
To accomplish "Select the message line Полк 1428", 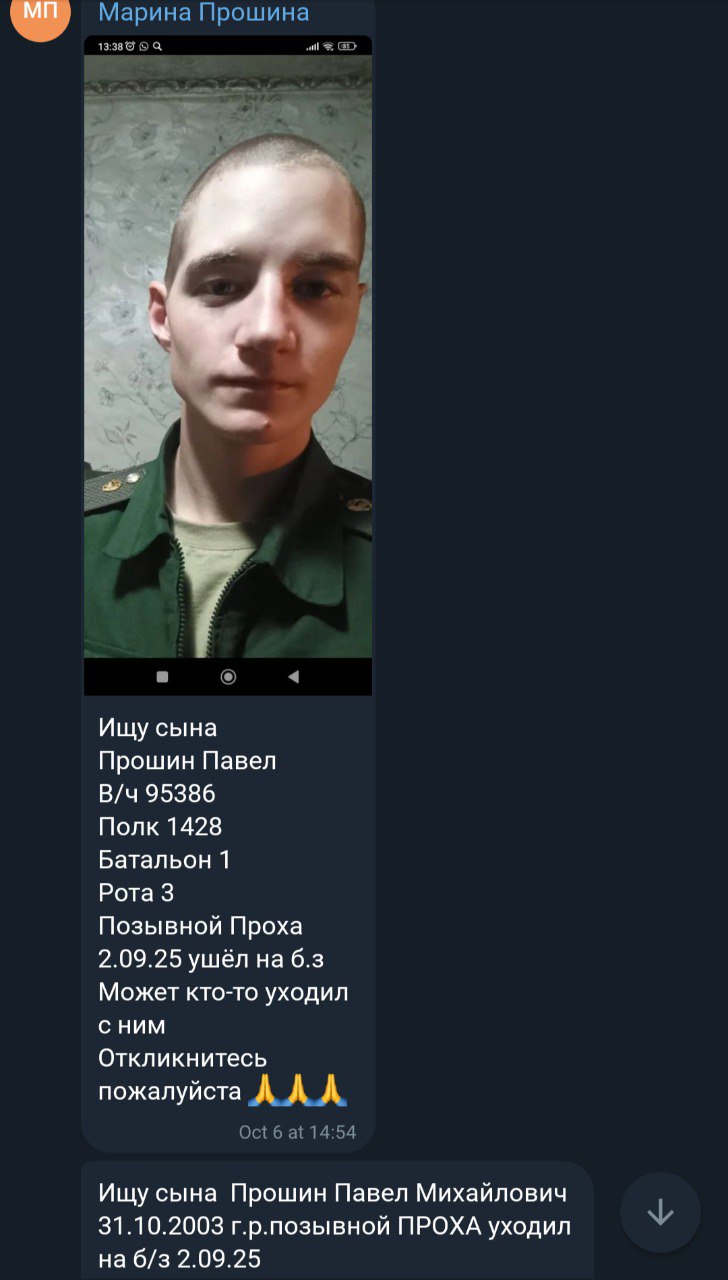I will 160,827.
